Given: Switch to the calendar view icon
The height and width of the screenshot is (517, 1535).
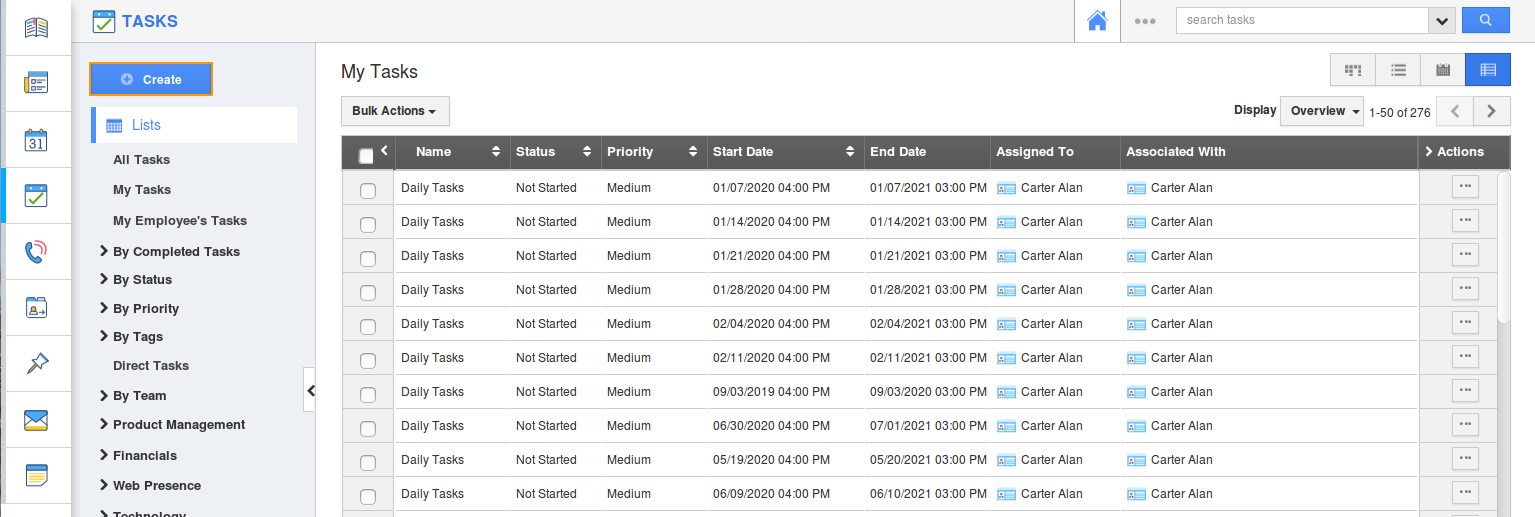Looking at the screenshot, I should point(1443,70).
